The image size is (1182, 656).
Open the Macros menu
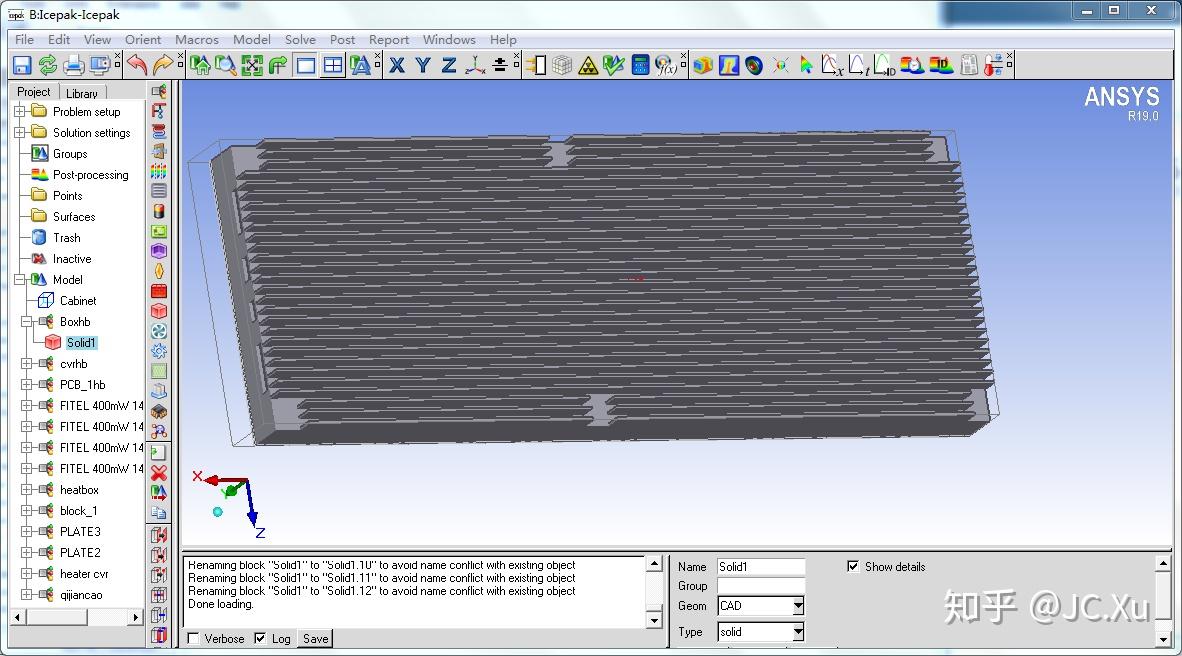coord(196,40)
